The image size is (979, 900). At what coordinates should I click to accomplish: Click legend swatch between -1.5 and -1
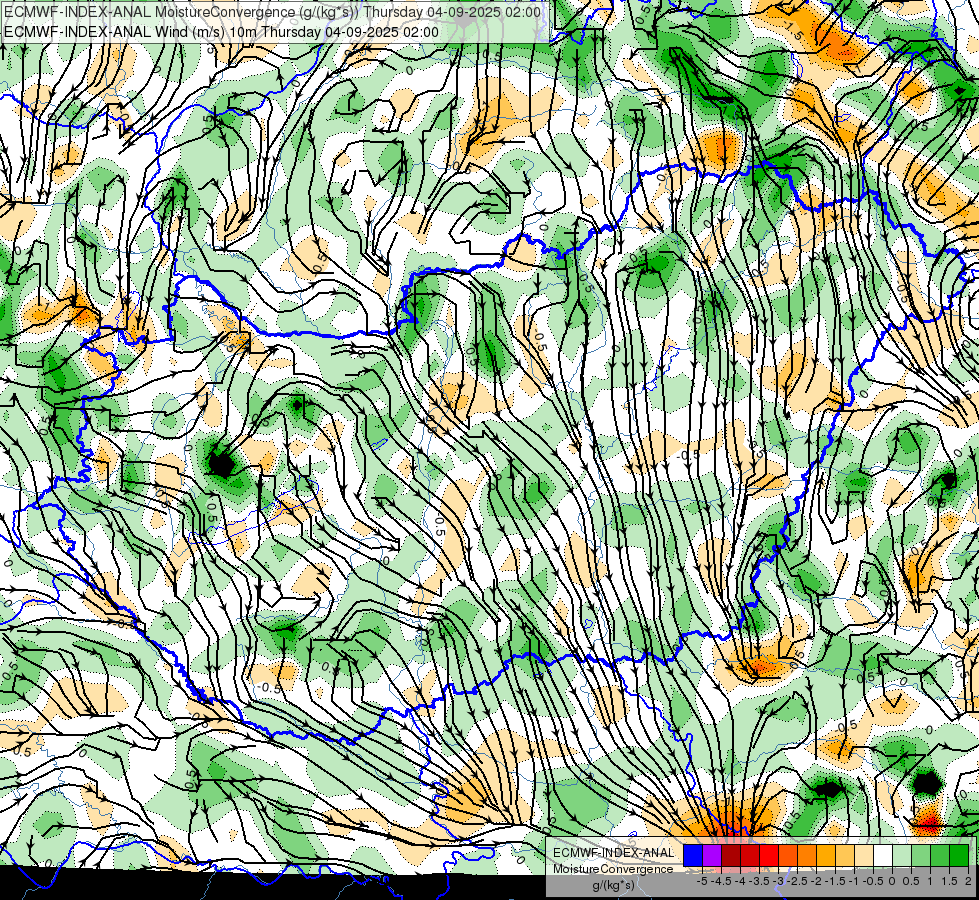(x=845, y=855)
